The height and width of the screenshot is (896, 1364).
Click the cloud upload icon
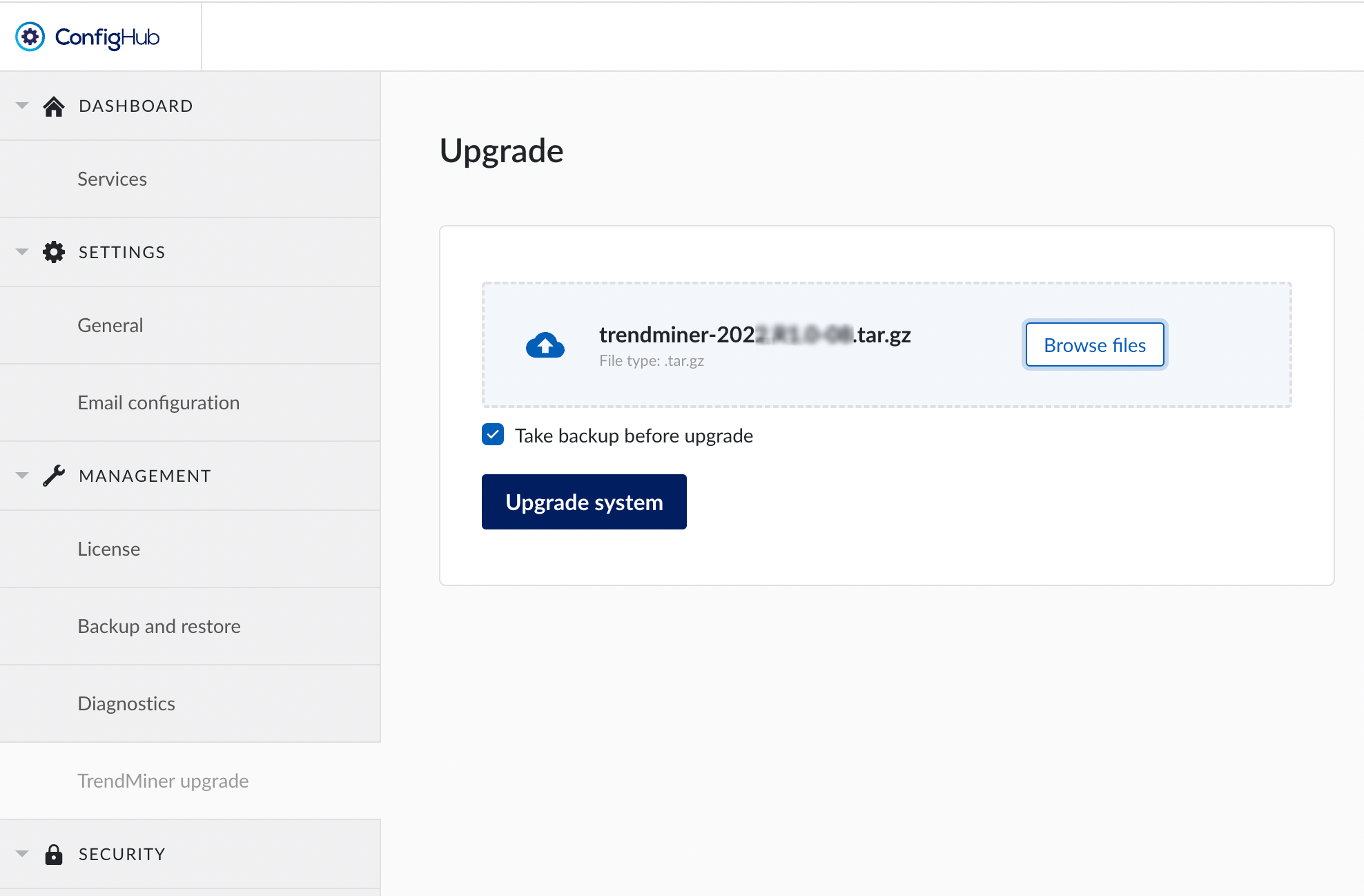pyautogui.click(x=545, y=345)
